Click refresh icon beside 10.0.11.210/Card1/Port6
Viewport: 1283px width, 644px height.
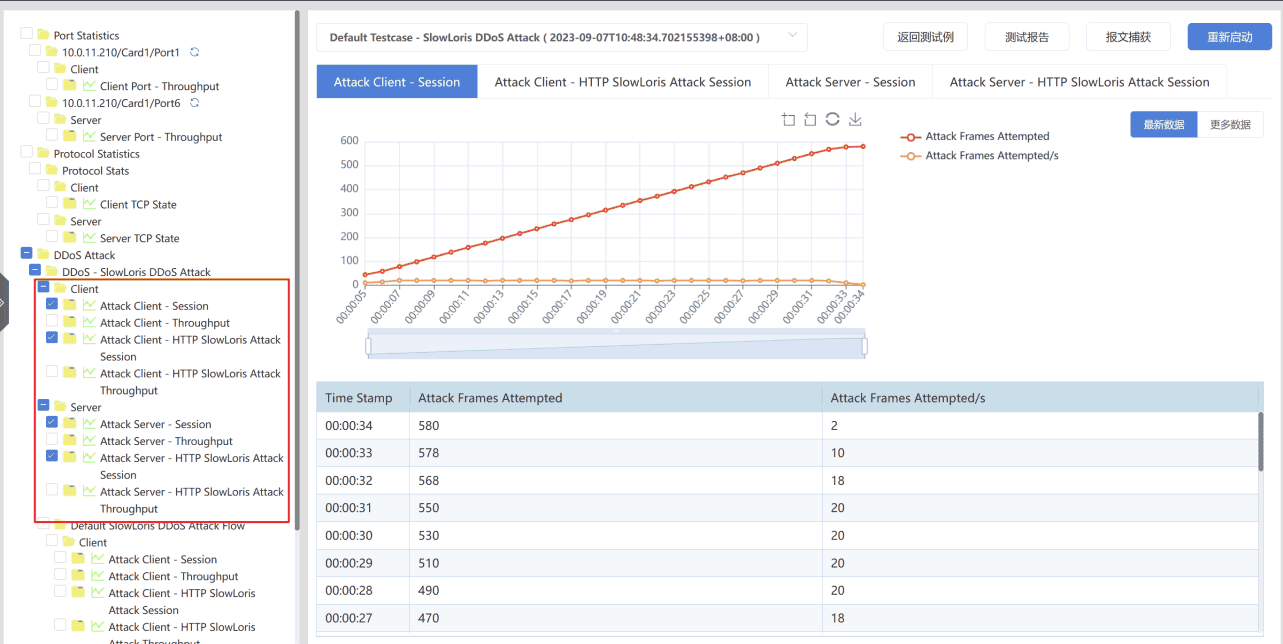click(x=194, y=103)
